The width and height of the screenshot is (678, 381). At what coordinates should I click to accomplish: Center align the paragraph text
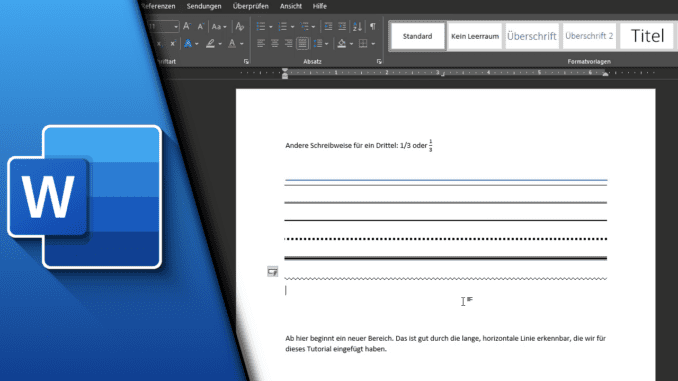tap(275, 43)
